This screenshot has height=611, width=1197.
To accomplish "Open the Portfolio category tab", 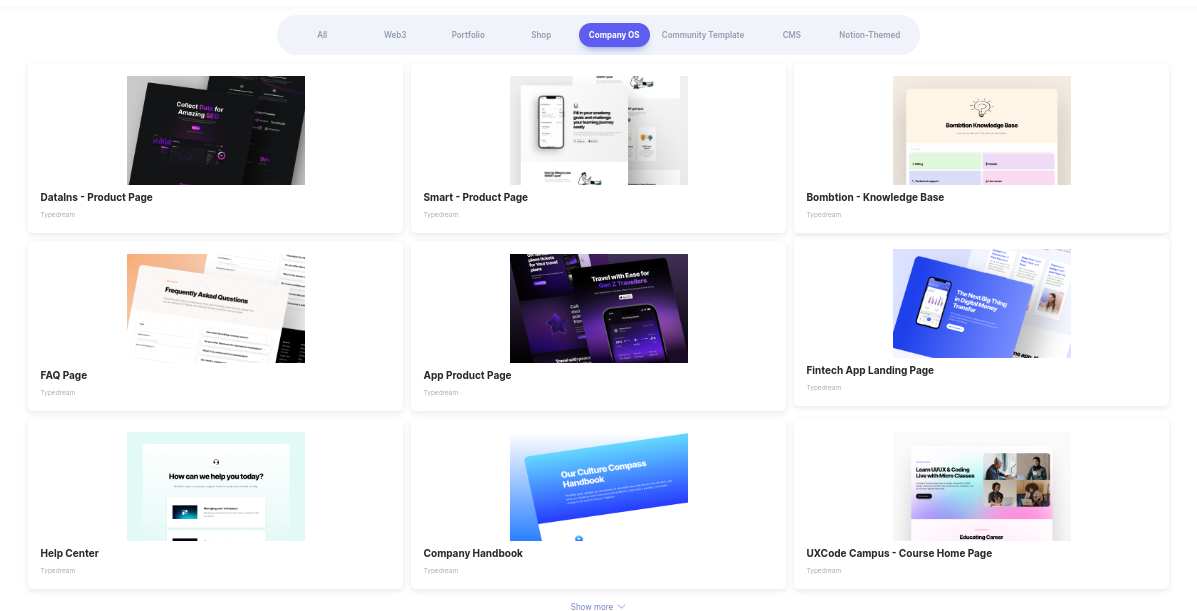I will tap(468, 35).
